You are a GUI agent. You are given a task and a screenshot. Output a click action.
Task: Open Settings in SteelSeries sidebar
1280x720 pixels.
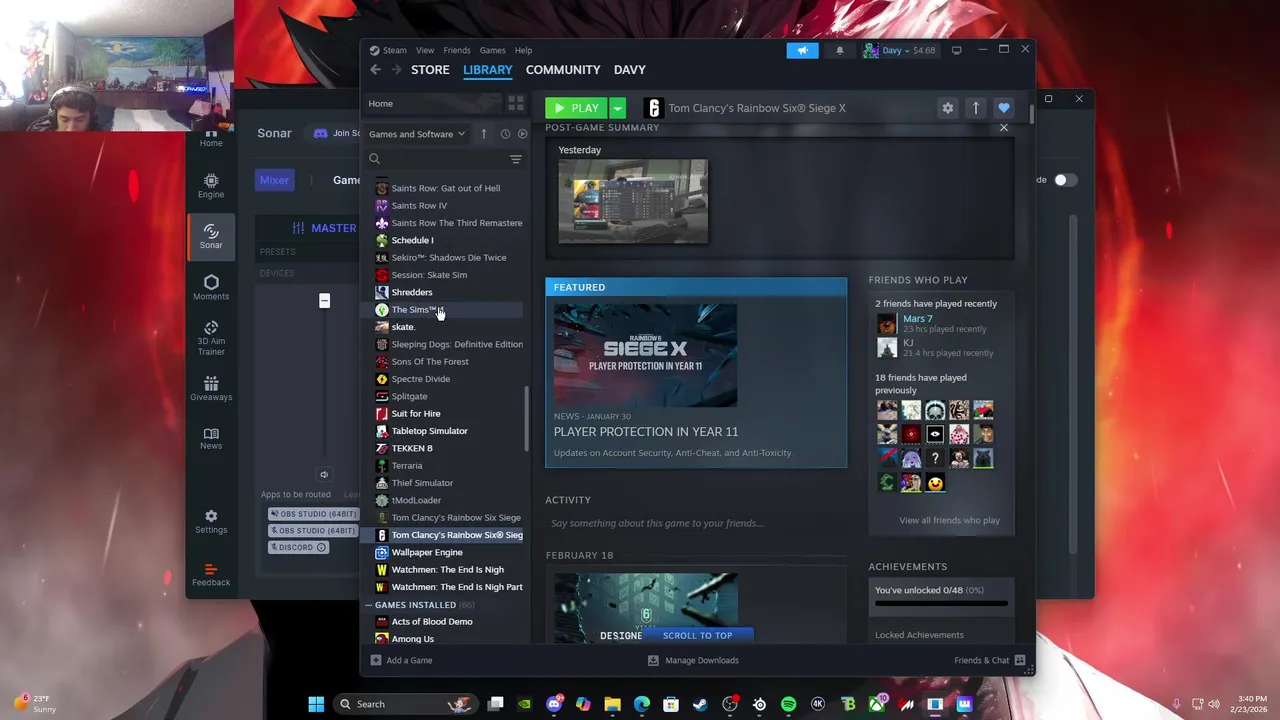point(211,521)
